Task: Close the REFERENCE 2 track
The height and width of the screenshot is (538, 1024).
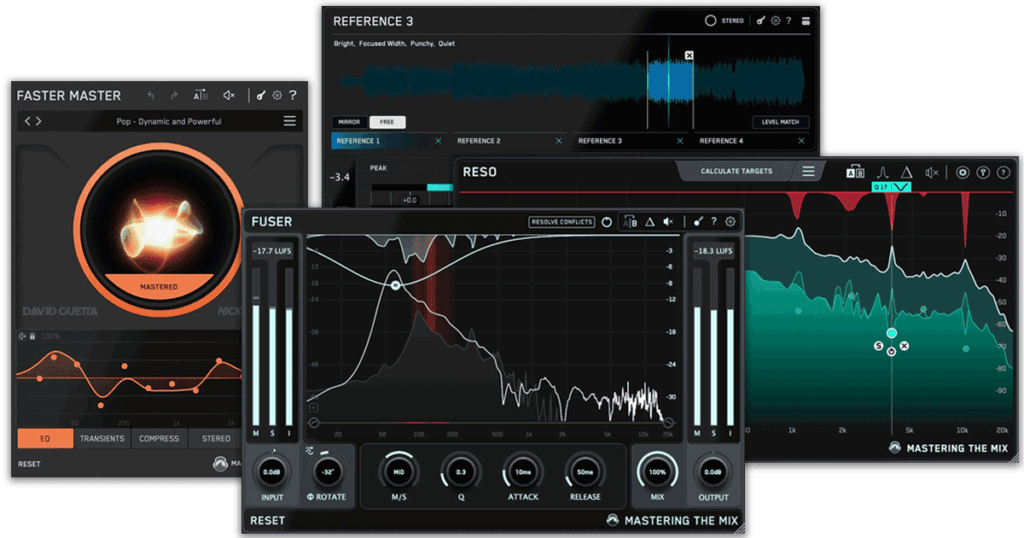Action: click(559, 141)
